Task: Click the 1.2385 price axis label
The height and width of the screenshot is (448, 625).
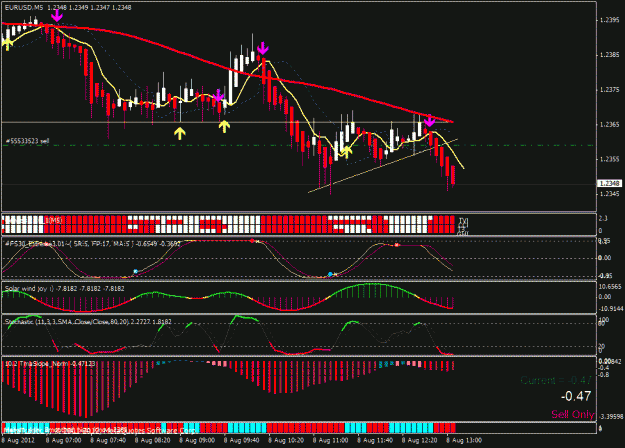Action: [x=610, y=55]
